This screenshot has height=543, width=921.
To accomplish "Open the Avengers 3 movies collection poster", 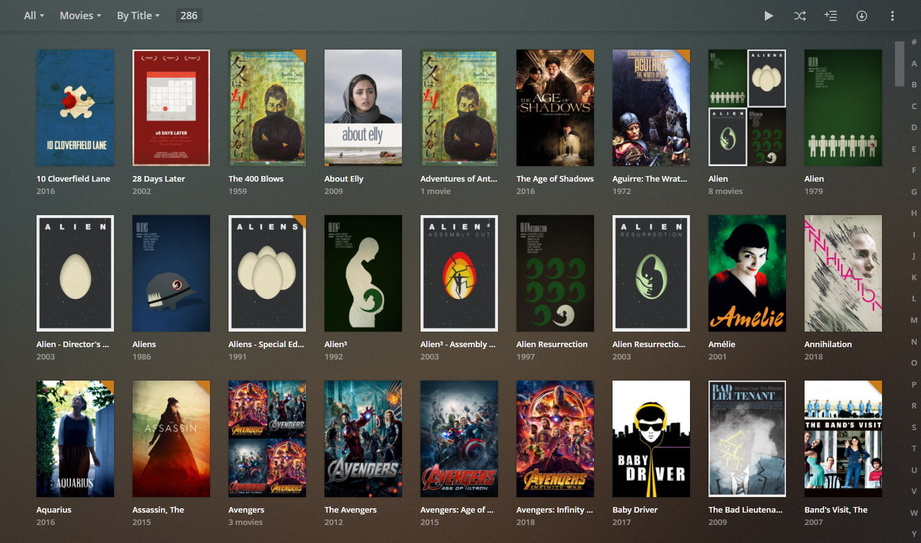I will (x=267, y=438).
